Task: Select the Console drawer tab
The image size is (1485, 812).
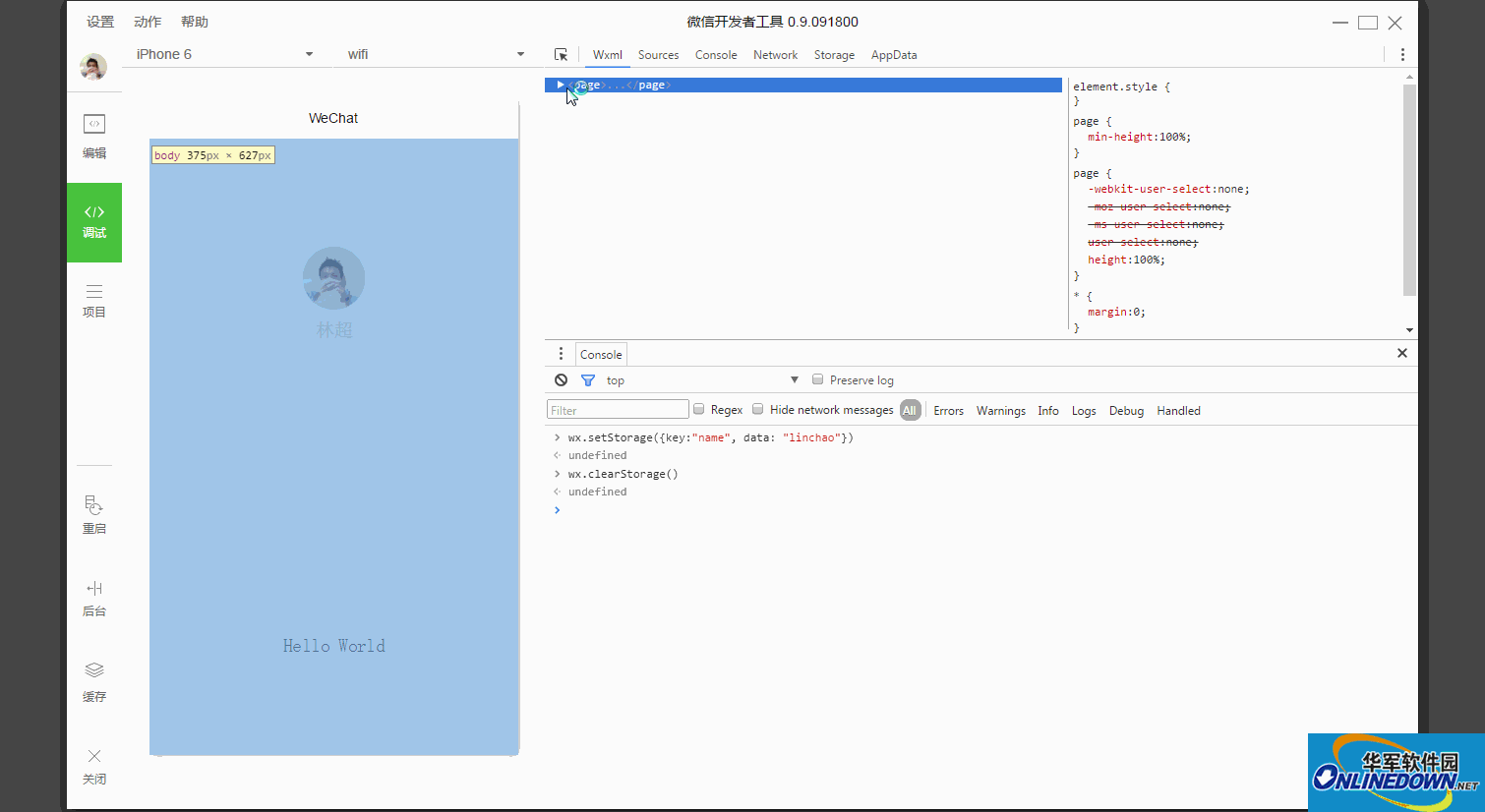Action: (601, 355)
